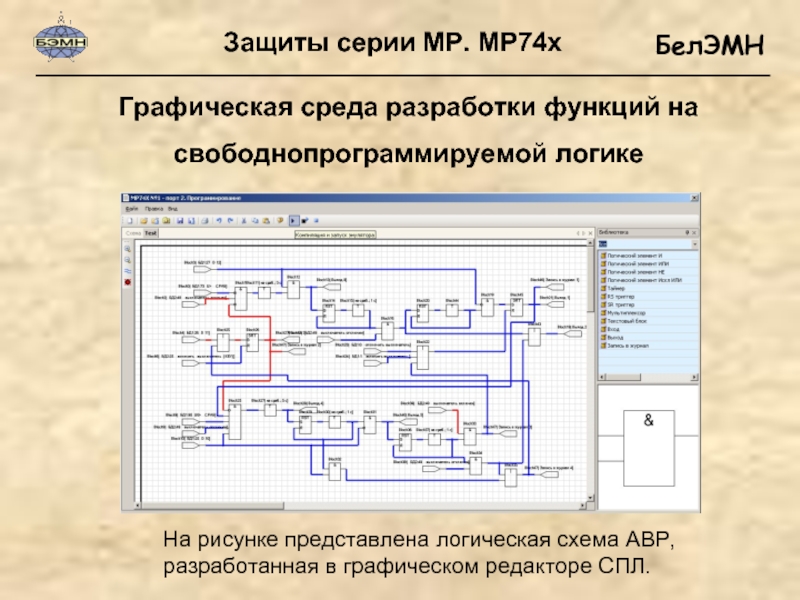Image resolution: width=800 pixels, height=600 pixels.
Task: Click the compile and run emulator play icon
Action: [293, 221]
